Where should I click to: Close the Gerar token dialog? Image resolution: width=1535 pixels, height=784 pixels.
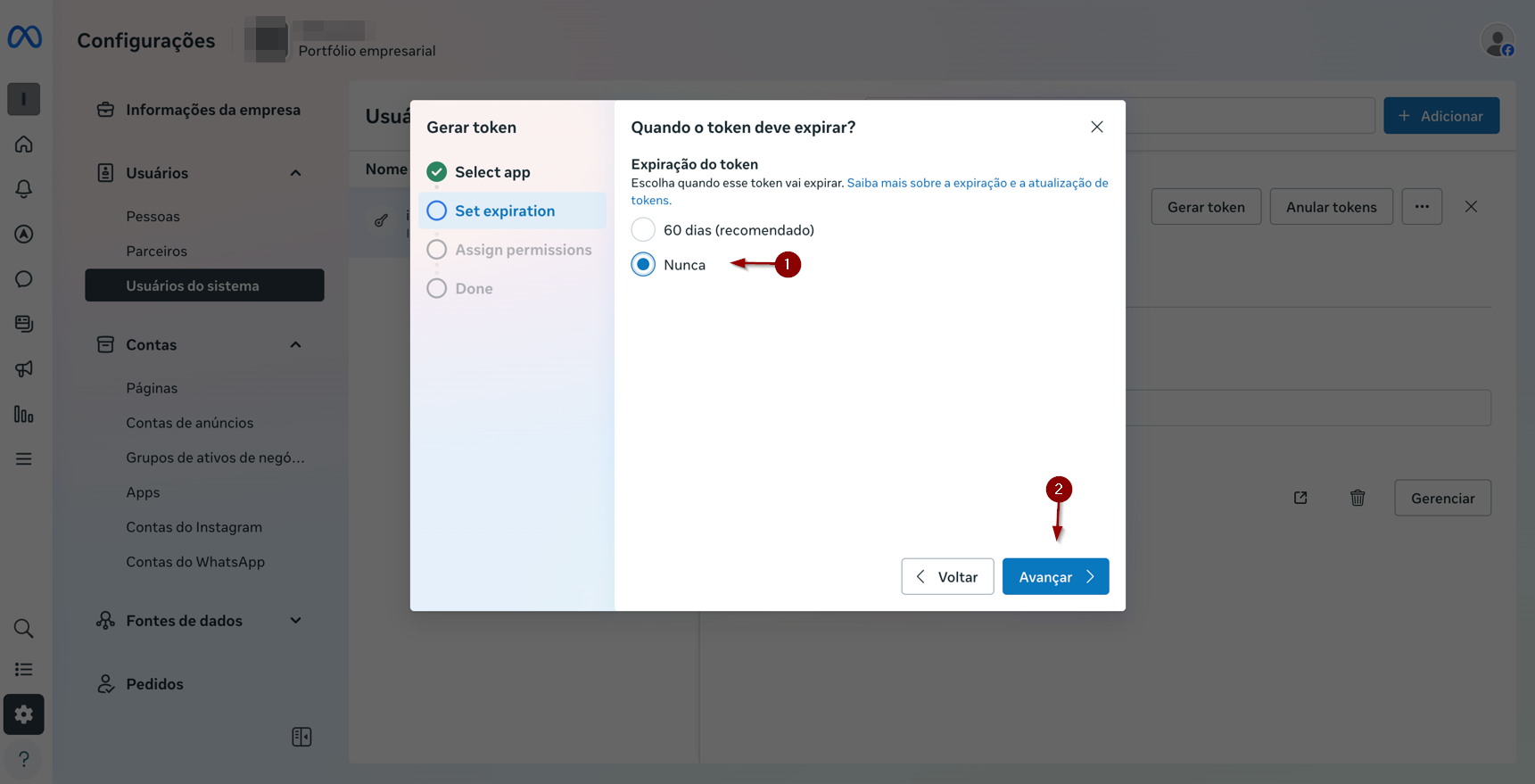click(x=1096, y=128)
